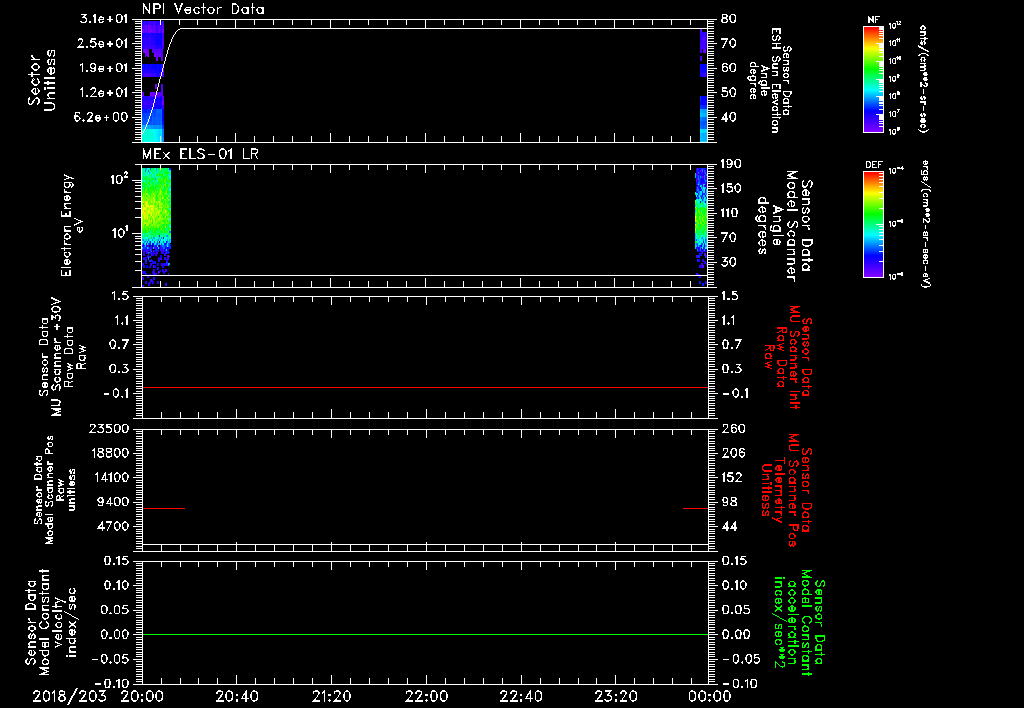This screenshot has width=1024, height=708.
Task: Click the "Model Scanner Angle degrees" axis title
Action: [x=784, y=226]
